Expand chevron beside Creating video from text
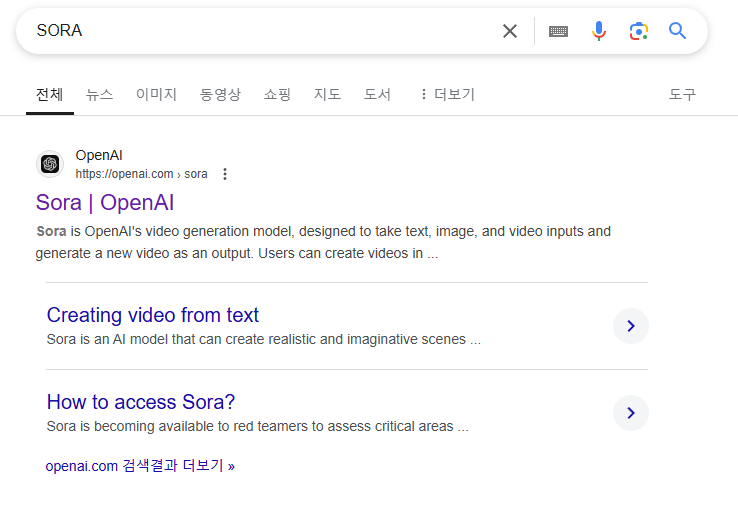The width and height of the screenshot is (738, 513). 631,326
